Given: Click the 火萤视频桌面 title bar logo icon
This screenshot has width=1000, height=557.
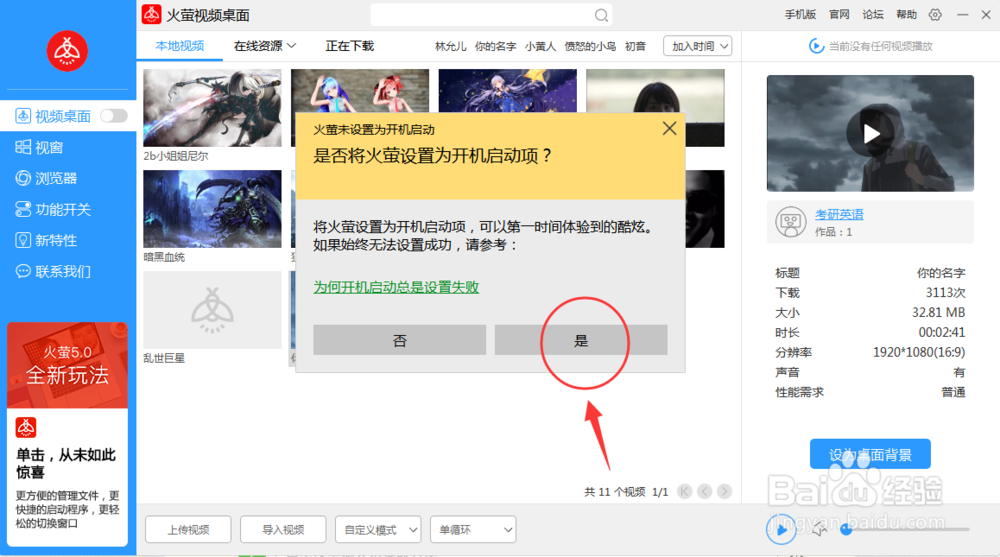Looking at the screenshot, I should click(151, 14).
